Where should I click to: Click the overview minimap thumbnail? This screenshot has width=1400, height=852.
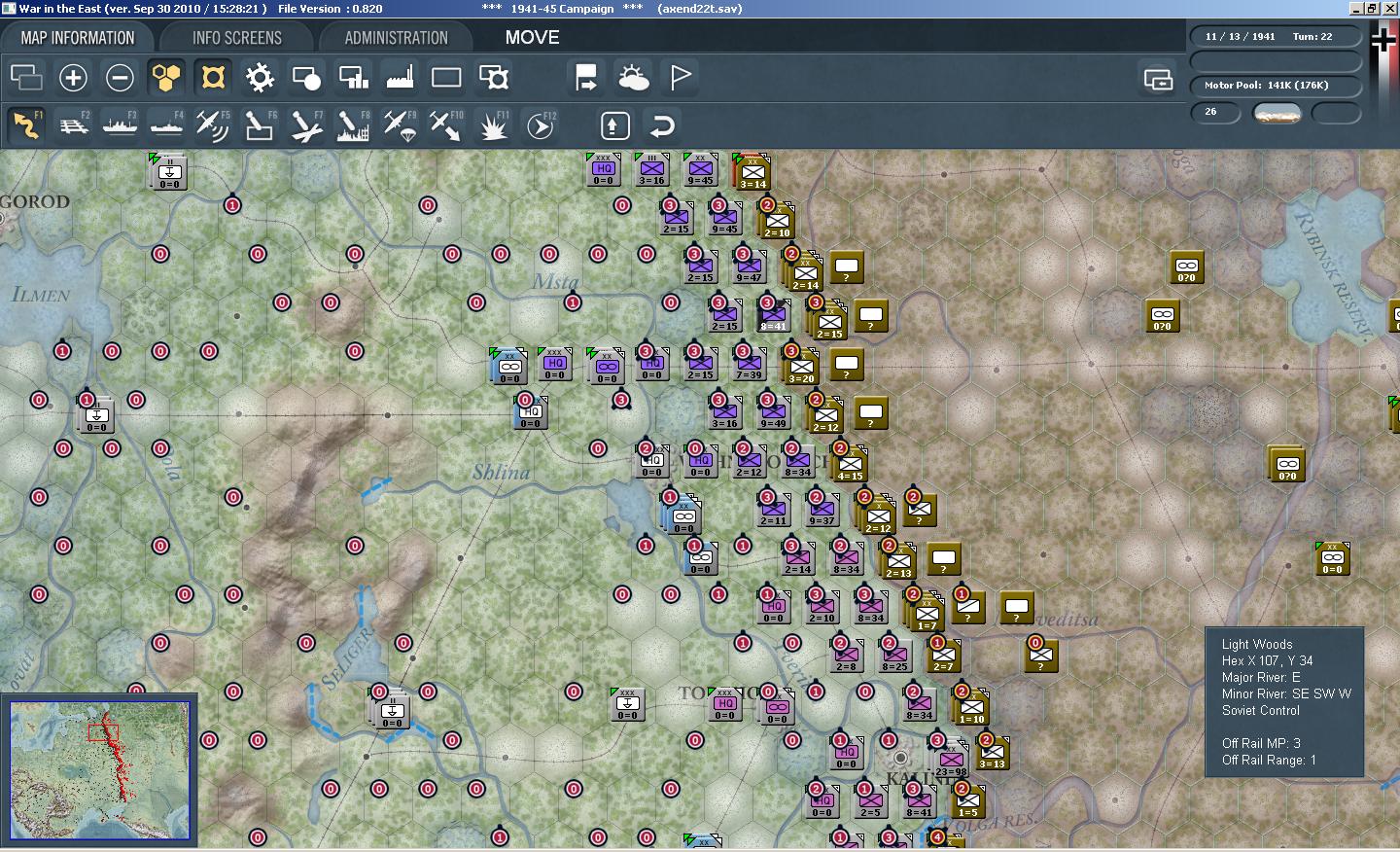pyautogui.click(x=99, y=769)
